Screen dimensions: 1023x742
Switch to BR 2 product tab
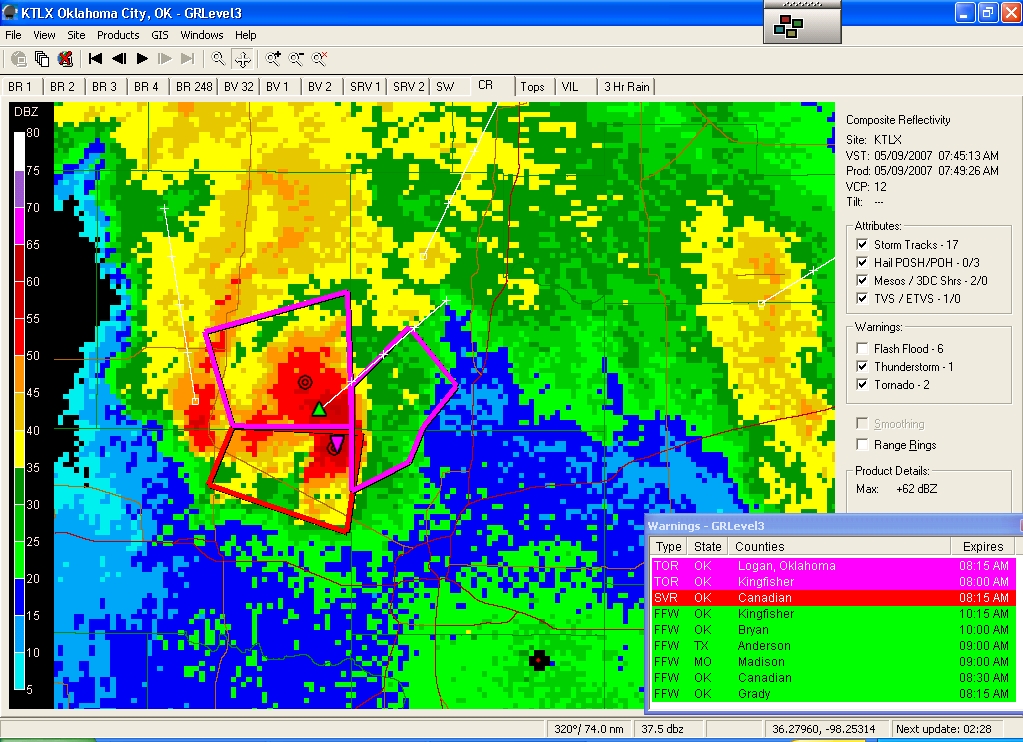(63, 87)
